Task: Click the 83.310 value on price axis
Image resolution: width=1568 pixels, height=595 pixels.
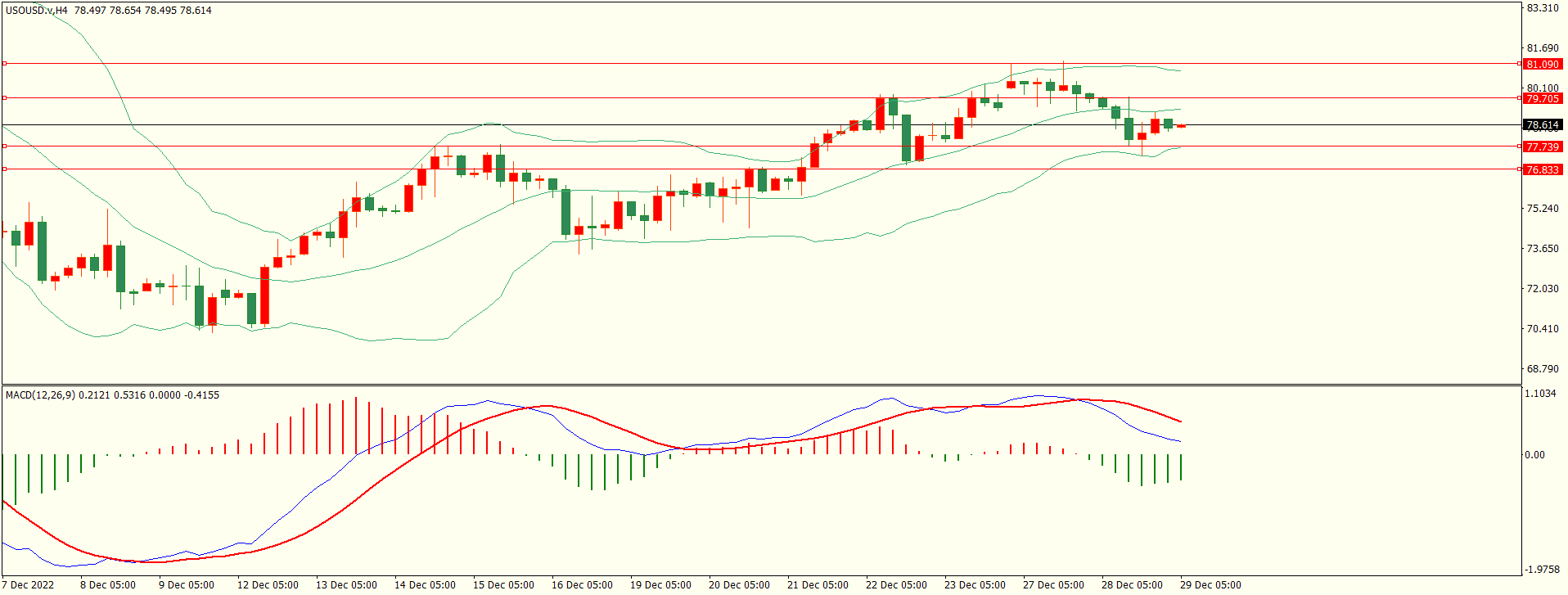Action: click(x=1543, y=8)
